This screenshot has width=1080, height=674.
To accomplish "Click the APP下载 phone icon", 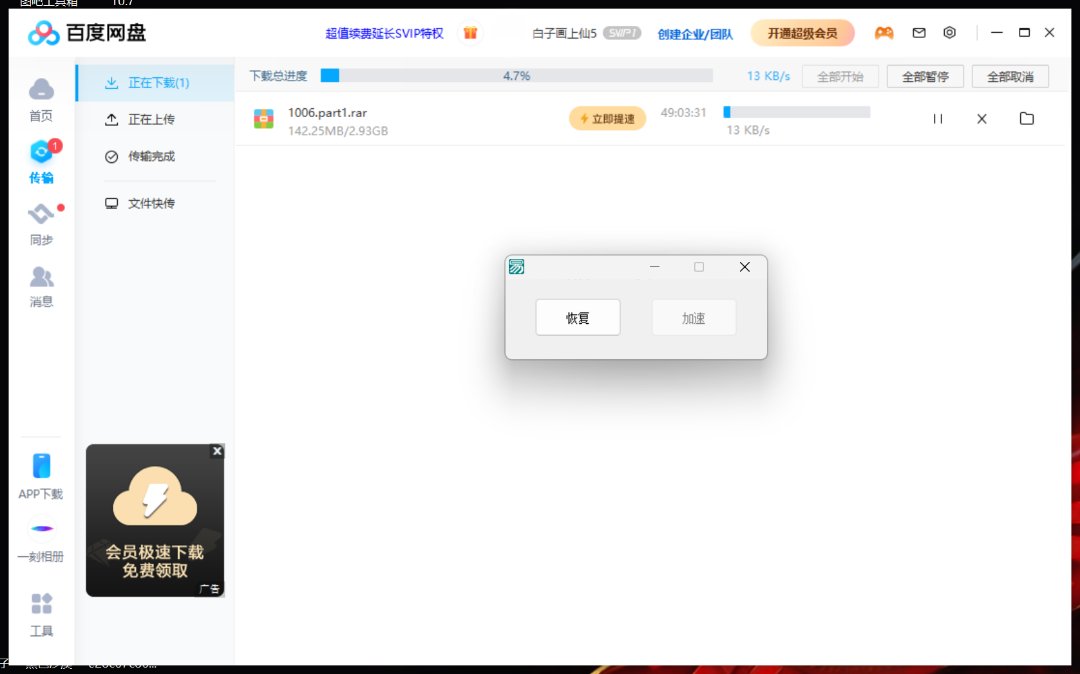I will pos(41,467).
